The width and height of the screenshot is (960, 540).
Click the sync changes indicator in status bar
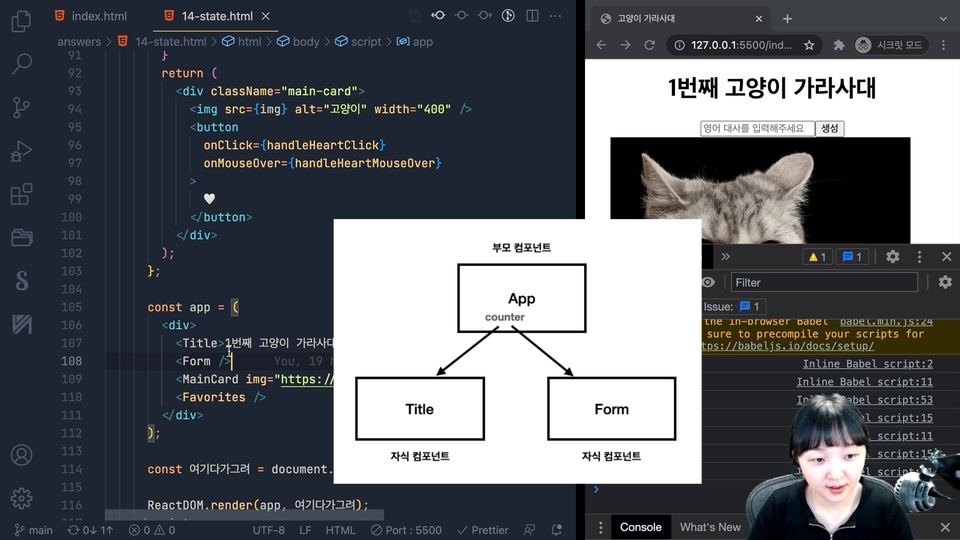point(90,530)
